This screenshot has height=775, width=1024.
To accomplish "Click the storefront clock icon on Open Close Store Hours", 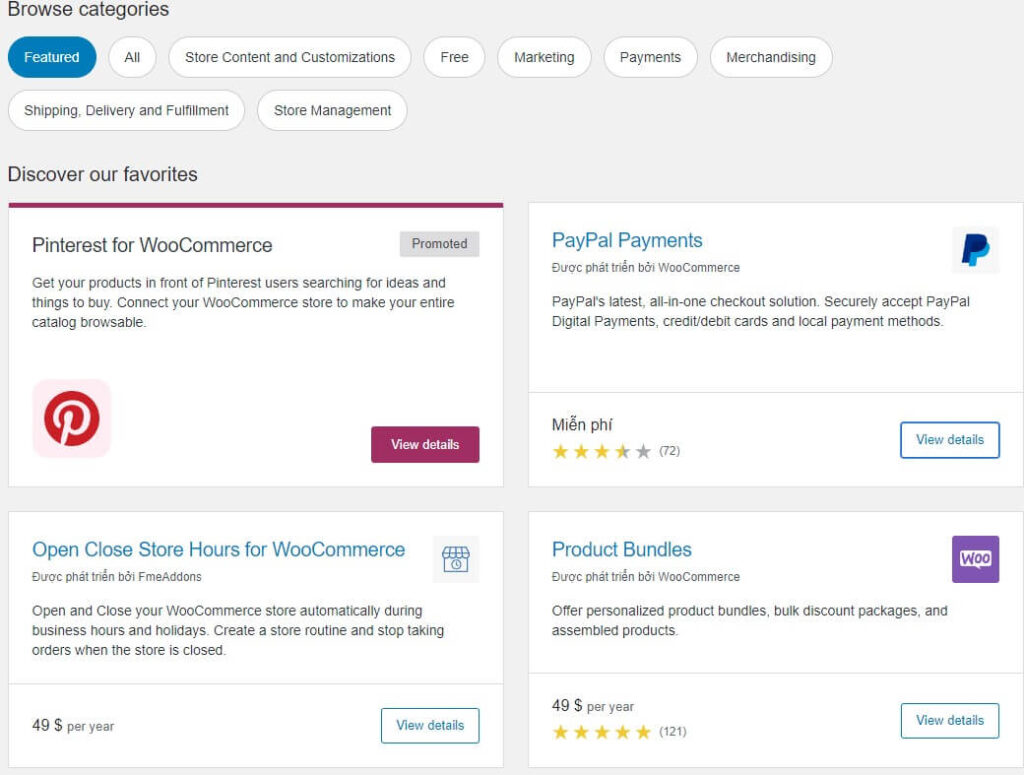I will [x=455, y=558].
